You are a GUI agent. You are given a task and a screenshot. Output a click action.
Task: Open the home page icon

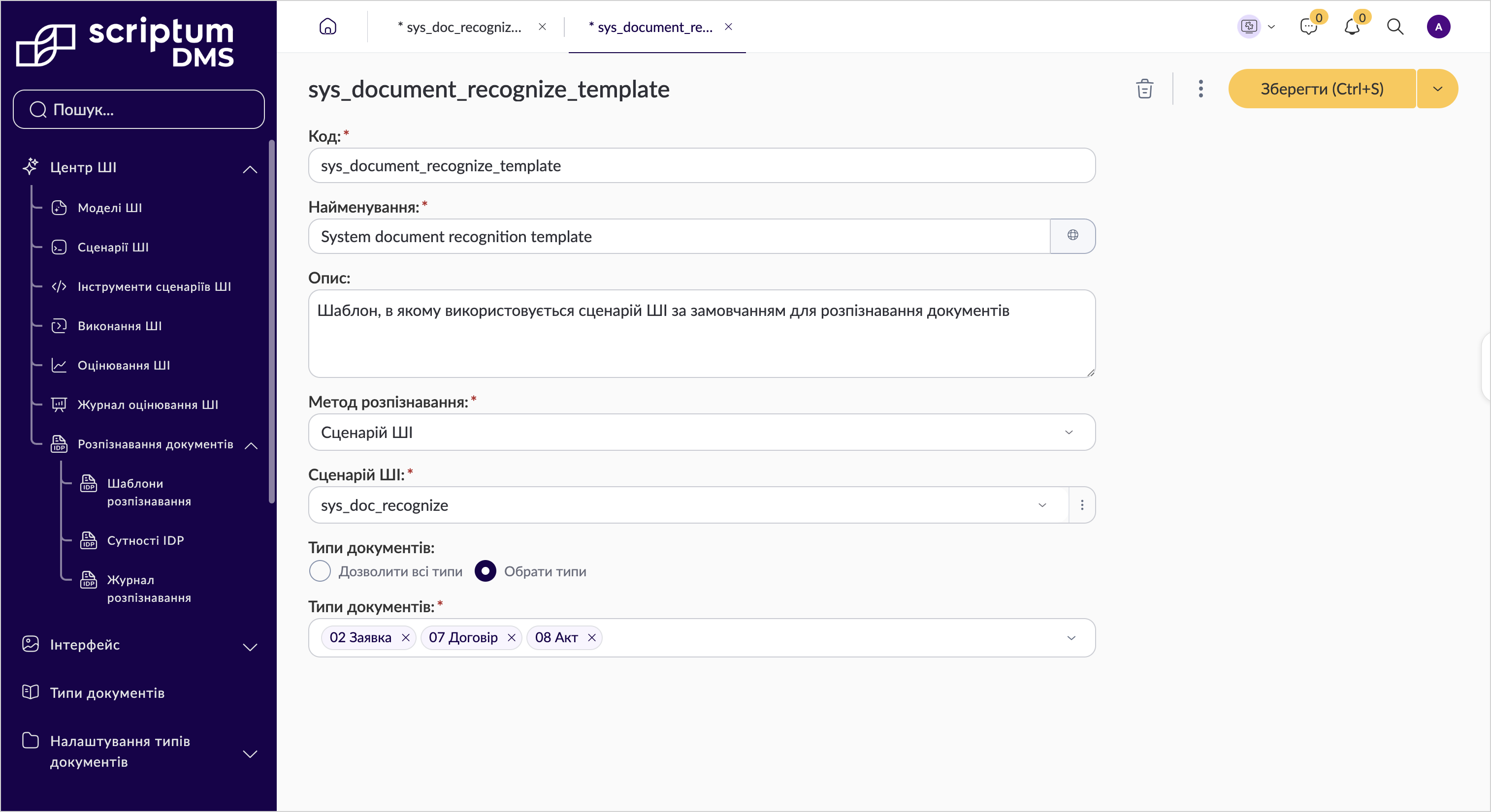[327, 27]
